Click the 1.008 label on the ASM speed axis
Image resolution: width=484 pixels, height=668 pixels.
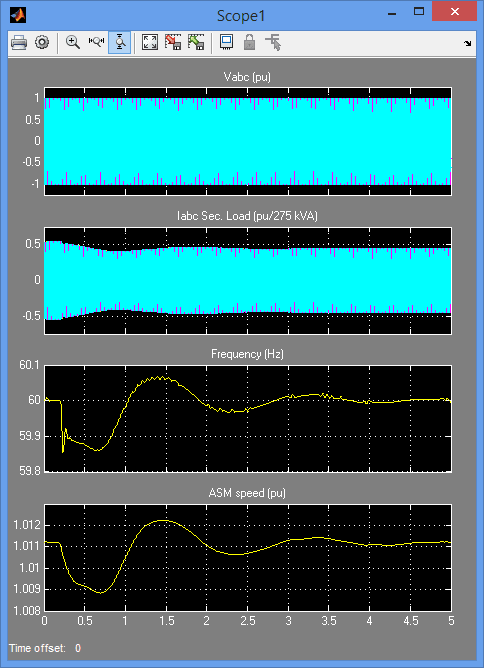click(x=28, y=611)
